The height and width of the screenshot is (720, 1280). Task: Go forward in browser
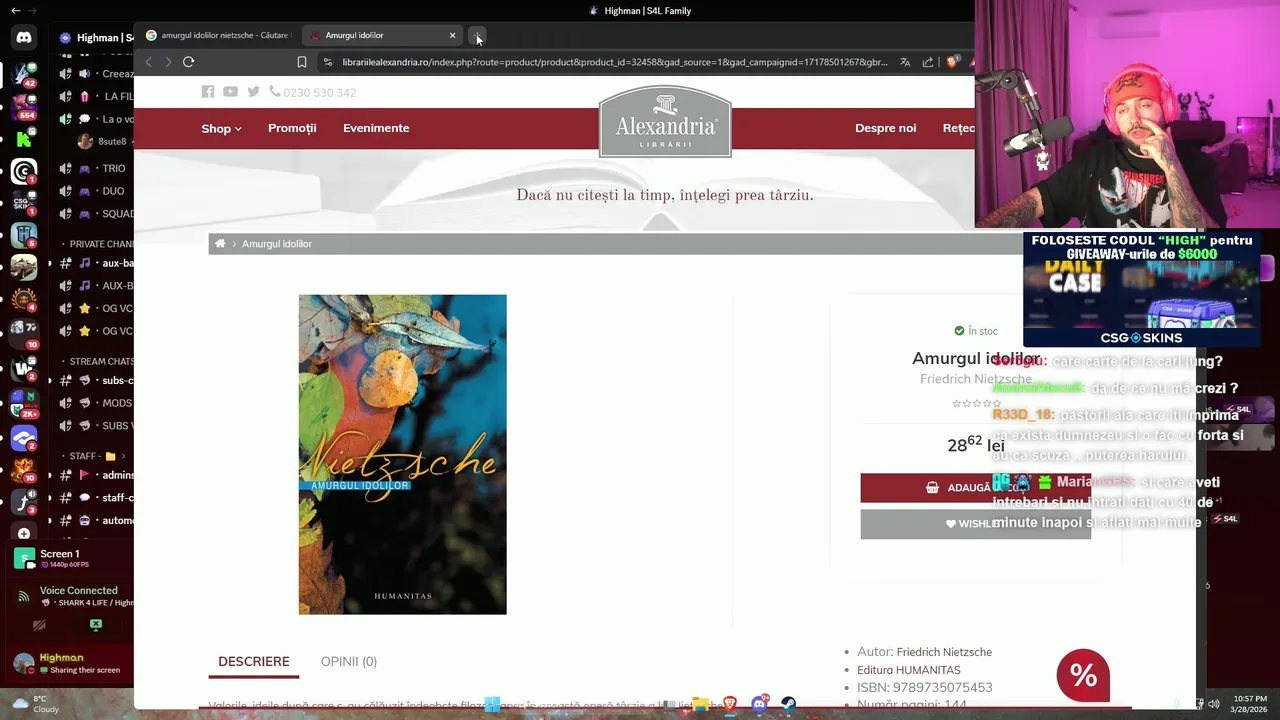click(168, 62)
